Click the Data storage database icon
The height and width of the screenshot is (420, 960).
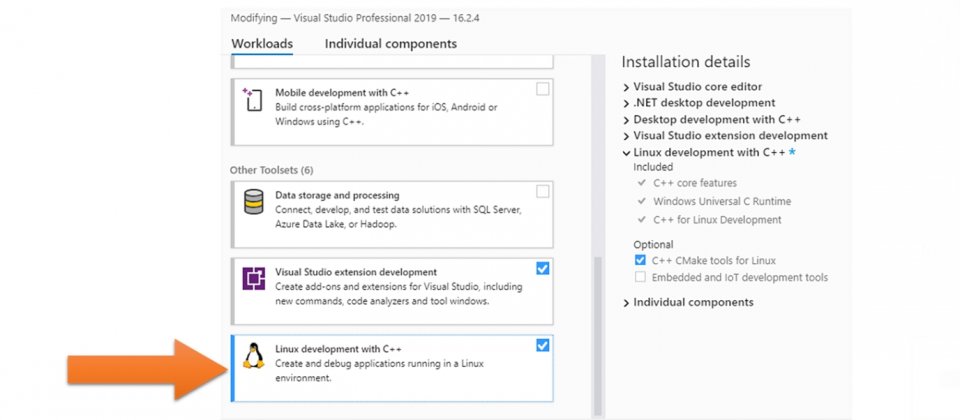pyautogui.click(x=253, y=201)
